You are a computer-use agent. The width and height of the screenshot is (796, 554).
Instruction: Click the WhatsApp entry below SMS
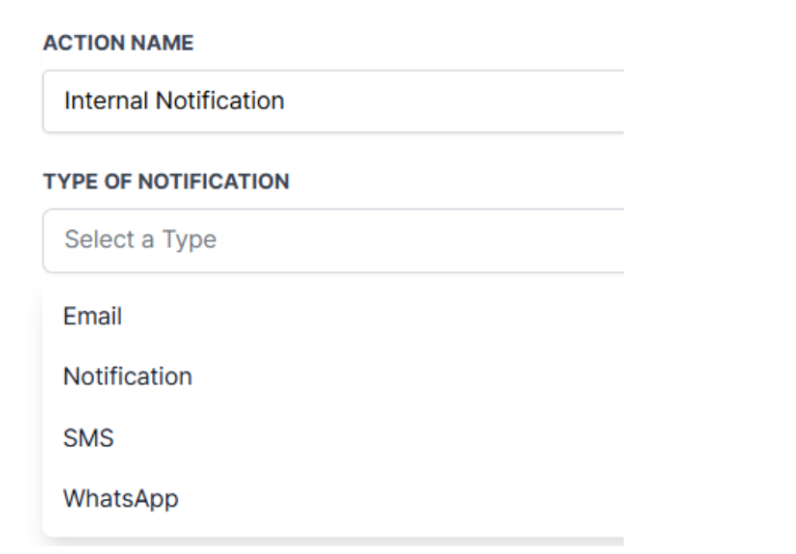click(120, 498)
